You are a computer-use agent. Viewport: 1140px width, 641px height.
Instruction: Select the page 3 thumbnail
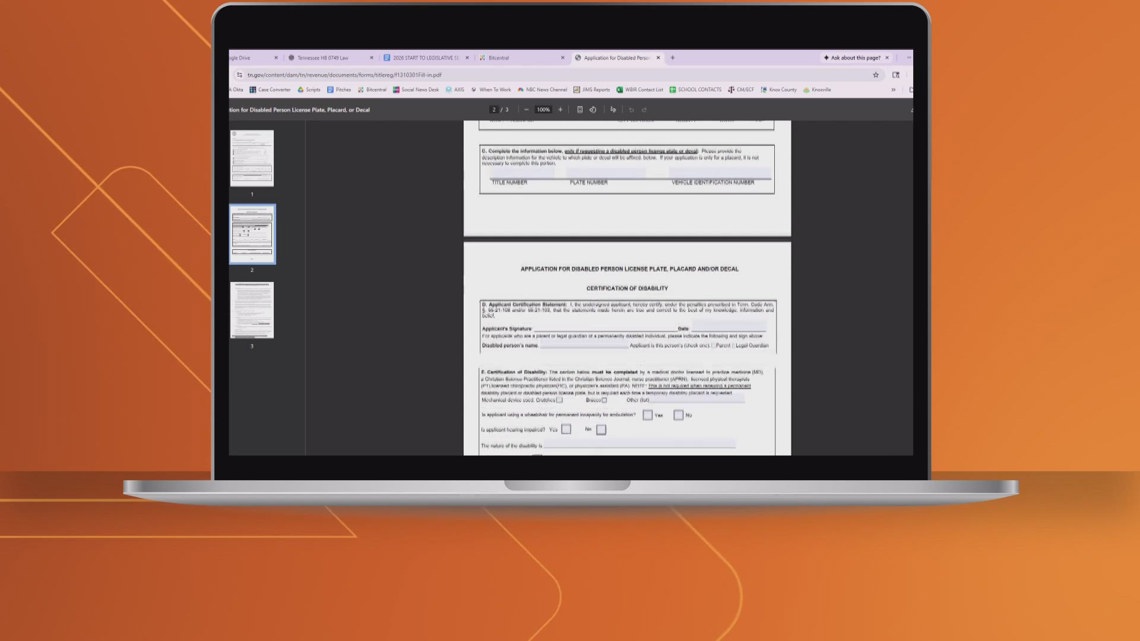click(252, 310)
